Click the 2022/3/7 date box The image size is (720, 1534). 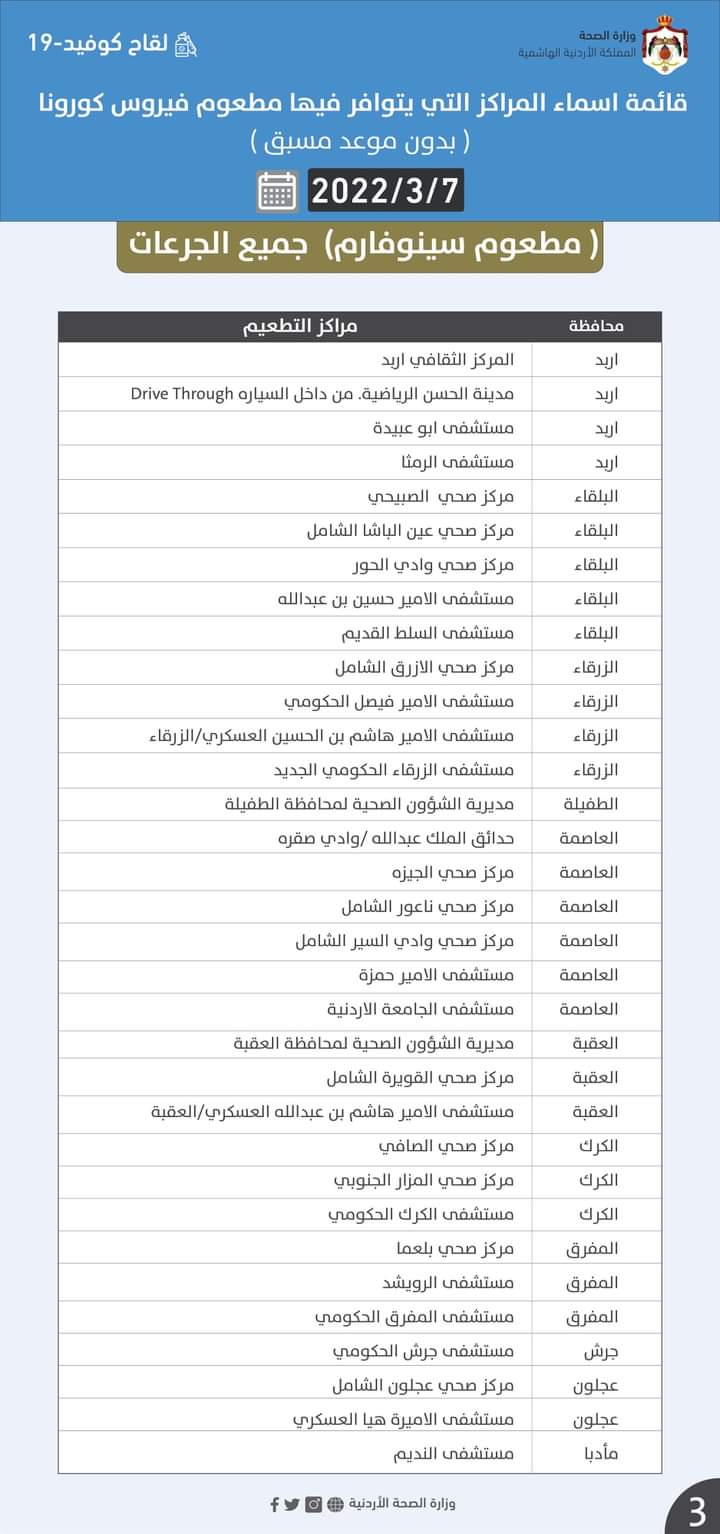point(387,190)
